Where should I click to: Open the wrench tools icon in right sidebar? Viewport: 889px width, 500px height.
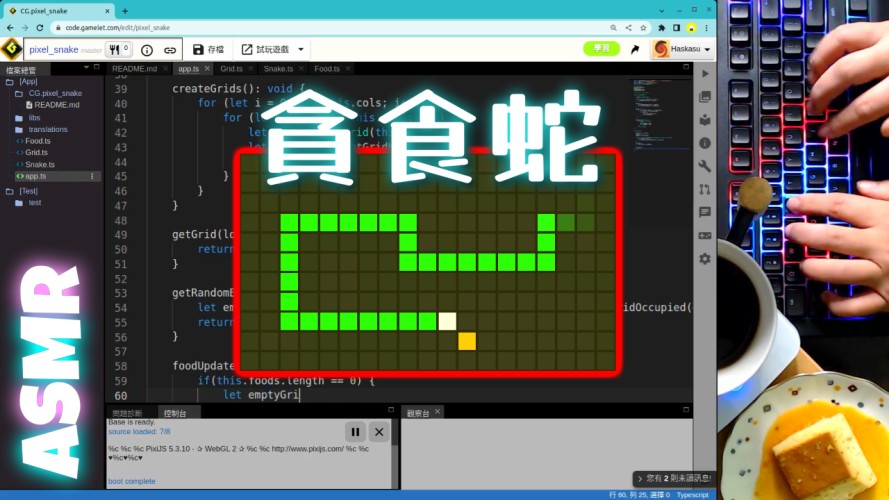pos(705,166)
